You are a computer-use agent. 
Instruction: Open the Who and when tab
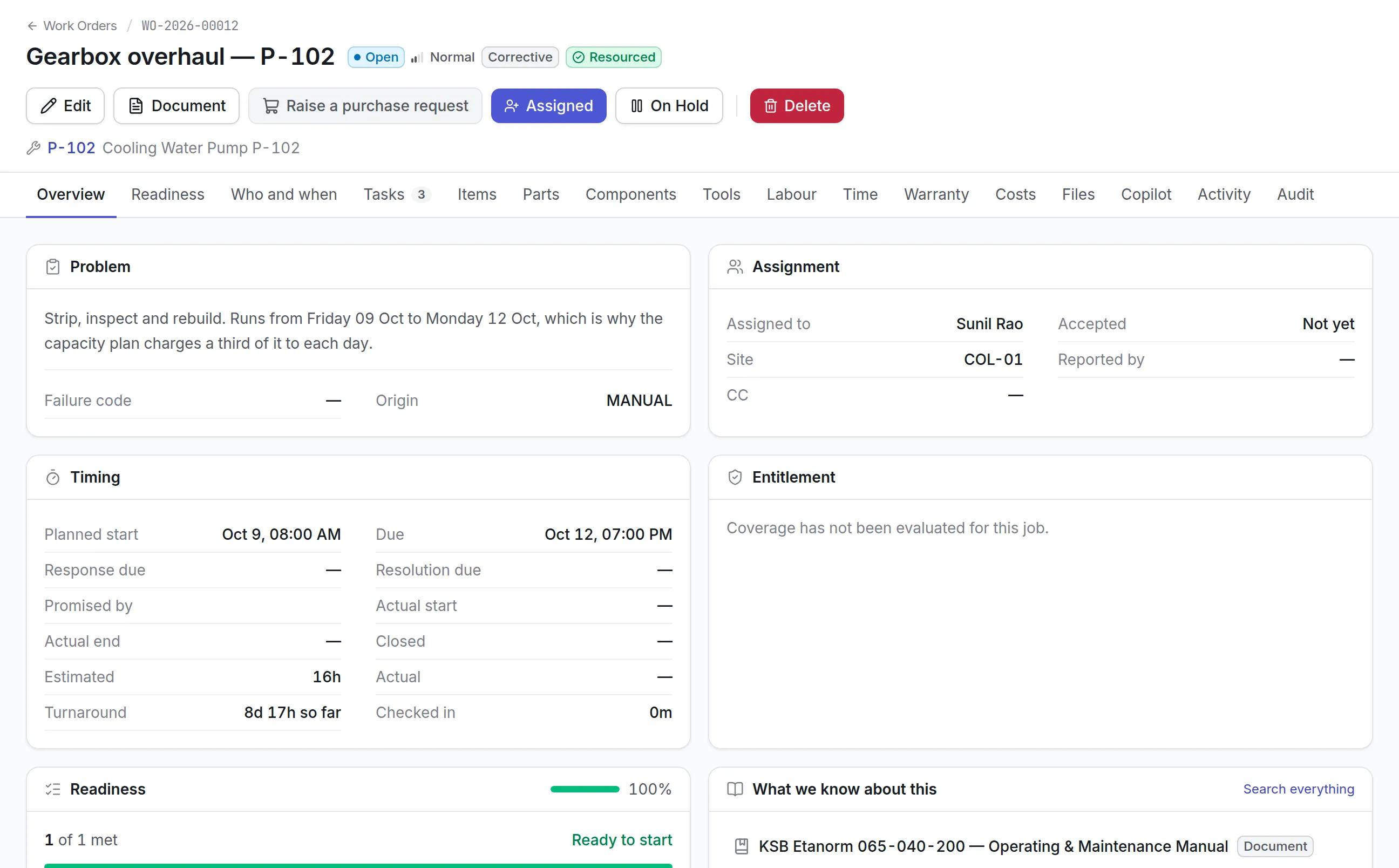(x=284, y=195)
